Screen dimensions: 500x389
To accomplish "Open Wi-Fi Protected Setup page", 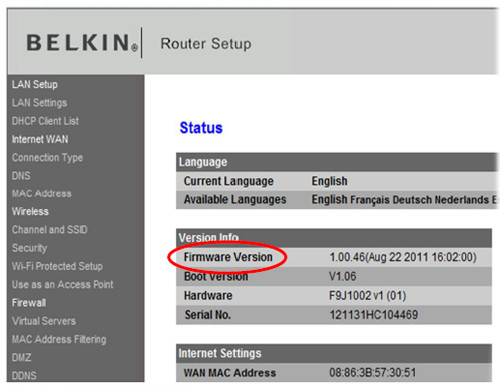I will point(57,266).
